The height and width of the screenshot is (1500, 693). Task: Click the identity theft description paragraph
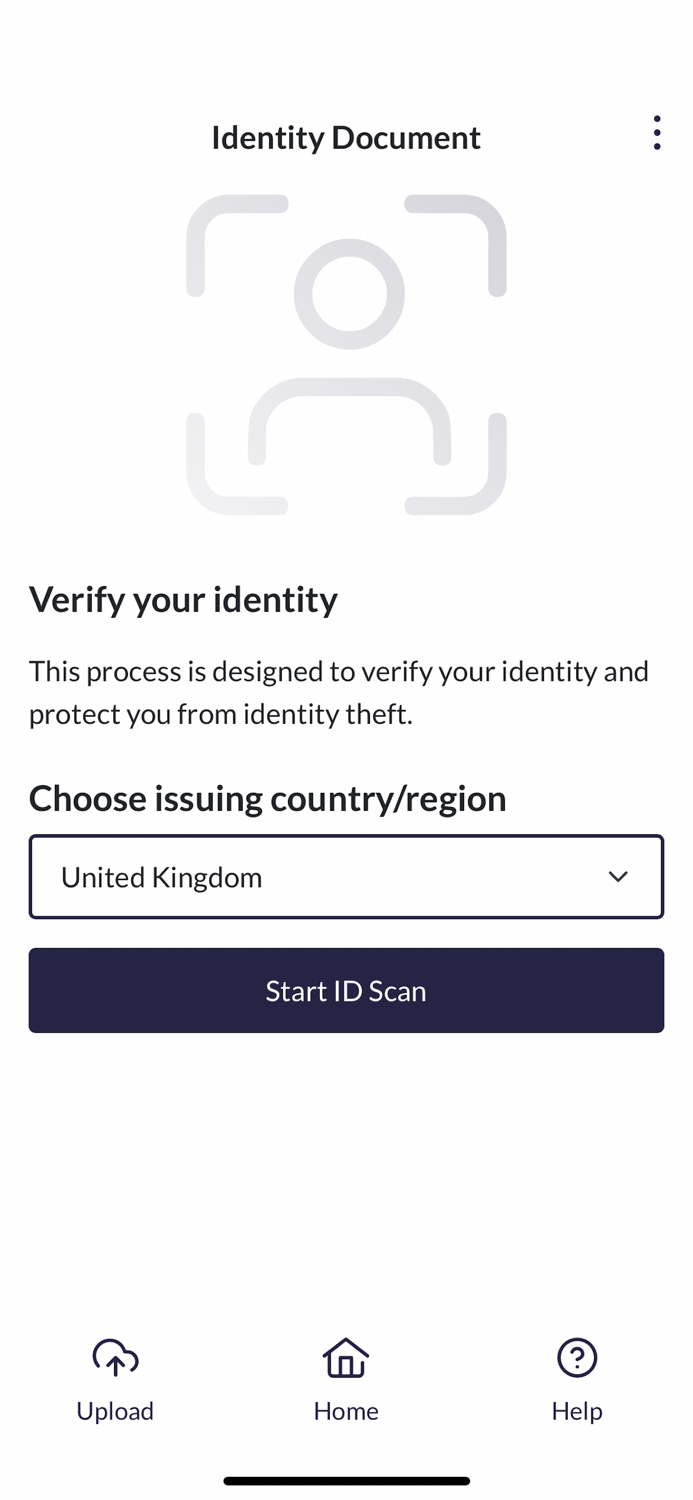(x=338, y=692)
